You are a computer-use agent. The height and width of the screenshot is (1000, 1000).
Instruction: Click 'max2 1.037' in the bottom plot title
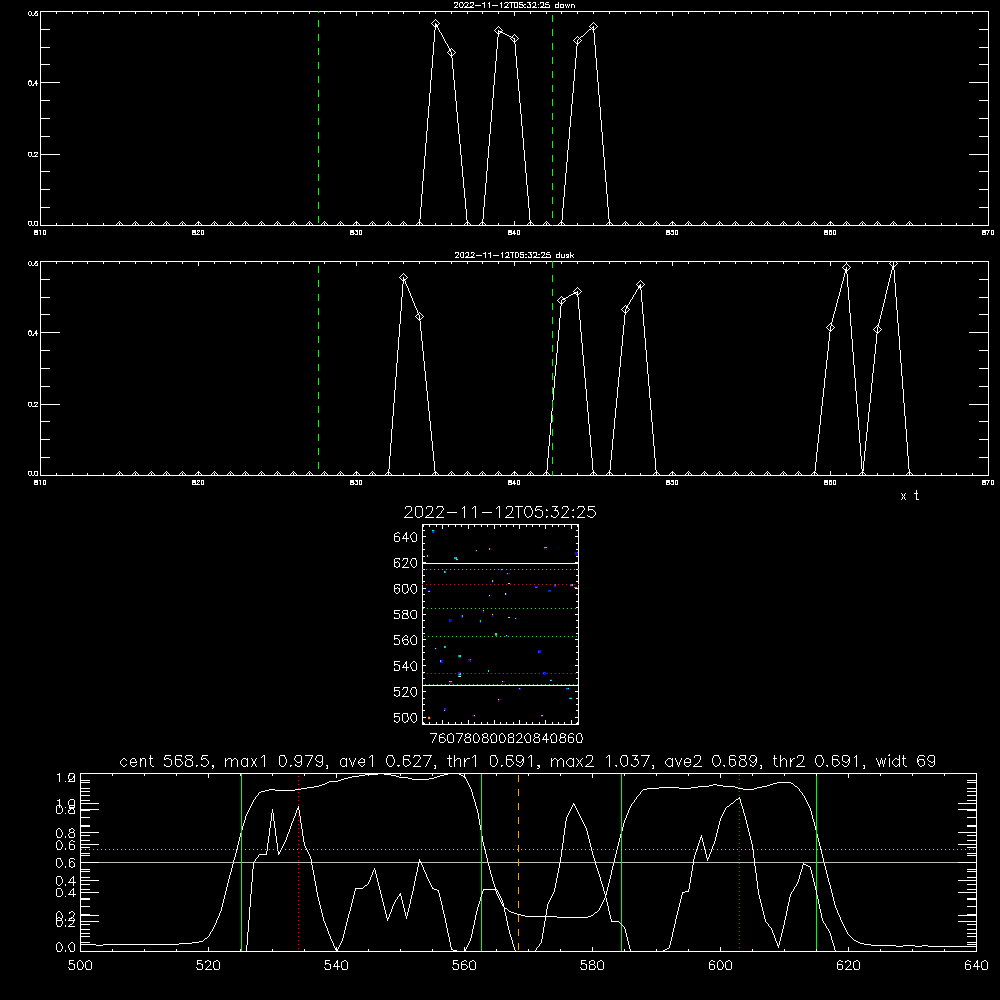pyautogui.click(x=603, y=761)
